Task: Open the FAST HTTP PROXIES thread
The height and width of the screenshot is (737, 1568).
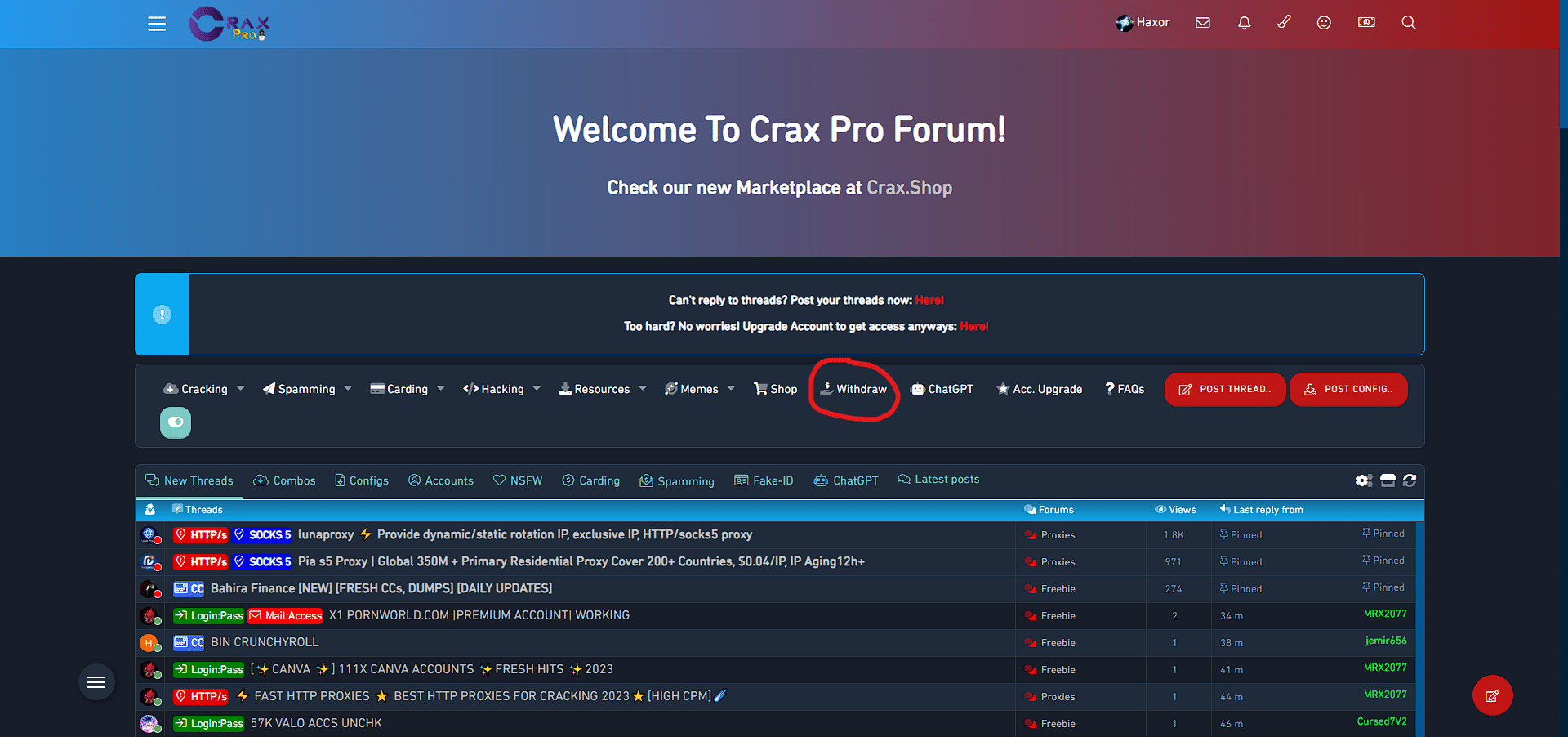Action: click(482, 696)
